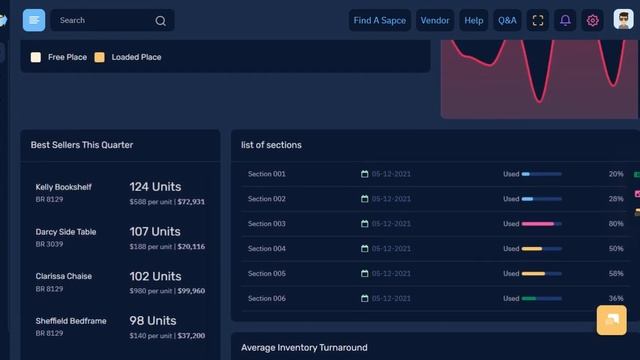The width and height of the screenshot is (640, 360).
Task: Click list of sections heading
Action: click(271, 145)
